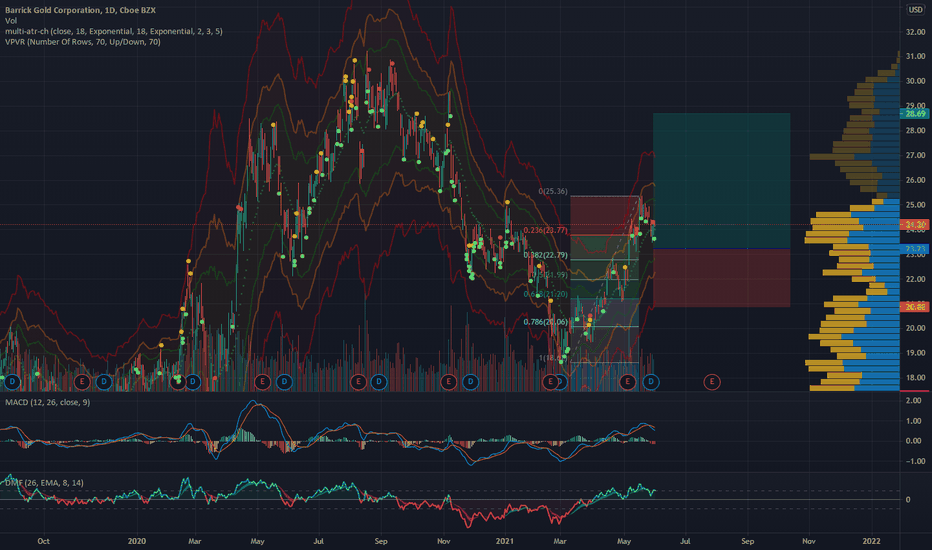Select the green profit zone of long position
Viewport: 932px width, 550px height.
[722, 181]
